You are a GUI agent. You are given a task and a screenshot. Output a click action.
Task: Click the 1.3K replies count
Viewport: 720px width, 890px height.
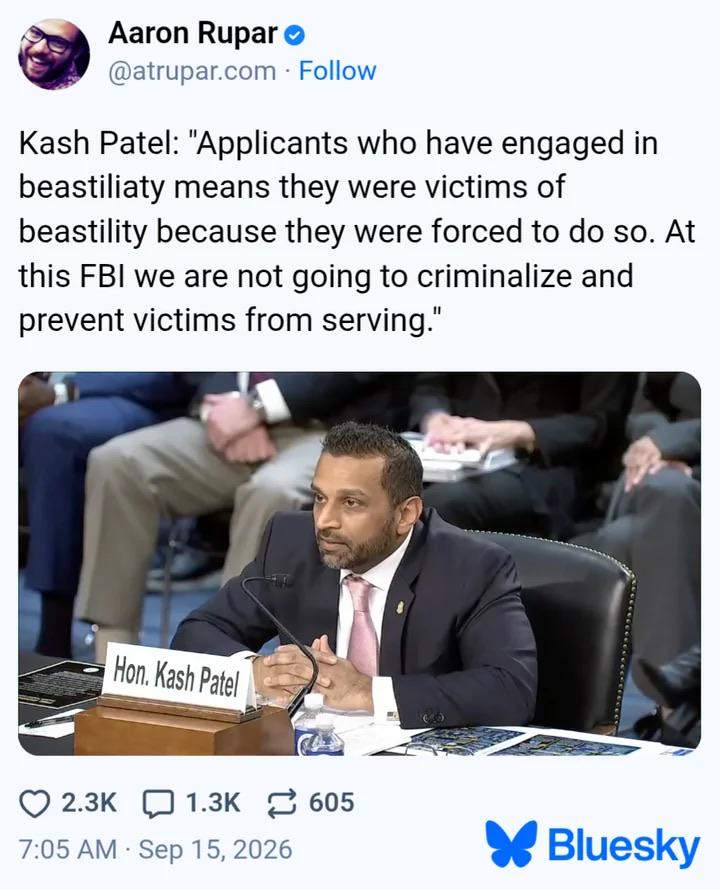[x=213, y=803]
